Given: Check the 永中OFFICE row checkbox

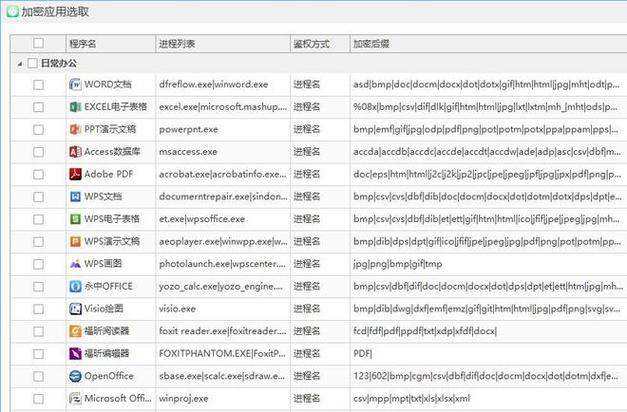Looking at the screenshot, I should tap(38, 286).
